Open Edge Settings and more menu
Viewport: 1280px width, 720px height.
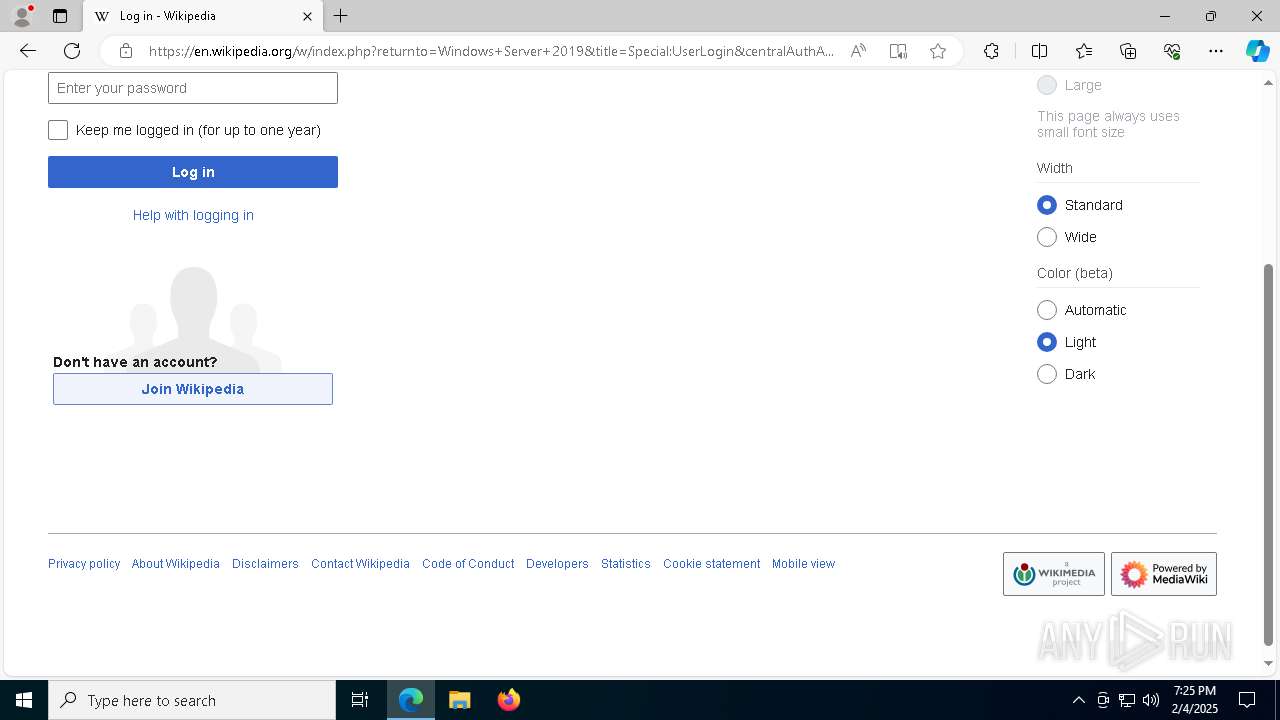click(x=1216, y=51)
